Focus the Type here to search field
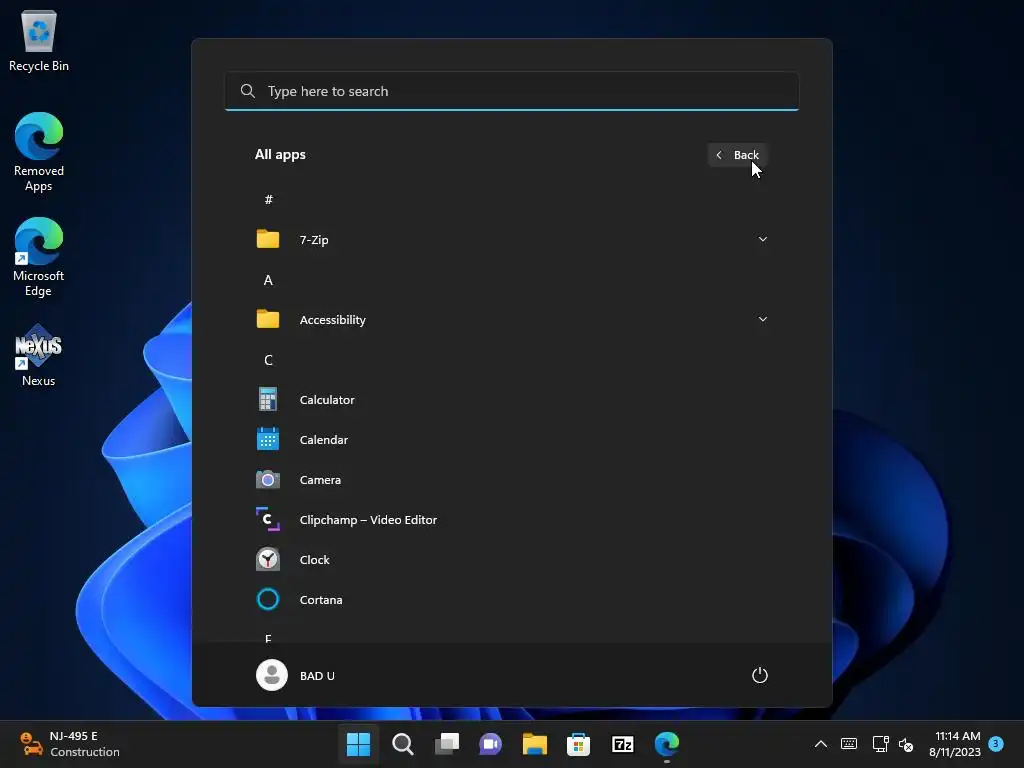1024x768 pixels. 511,91
